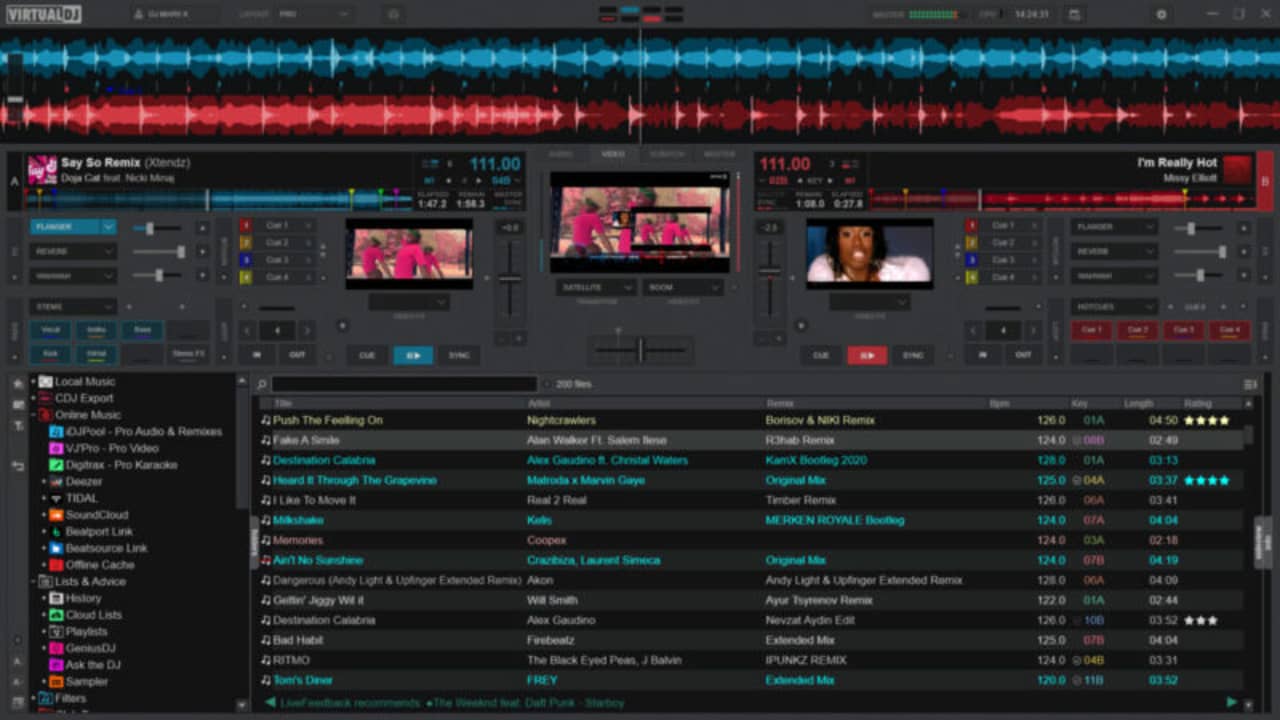Click the search magnifier icon in the browser
The image size is (1280, 720).
261,383
